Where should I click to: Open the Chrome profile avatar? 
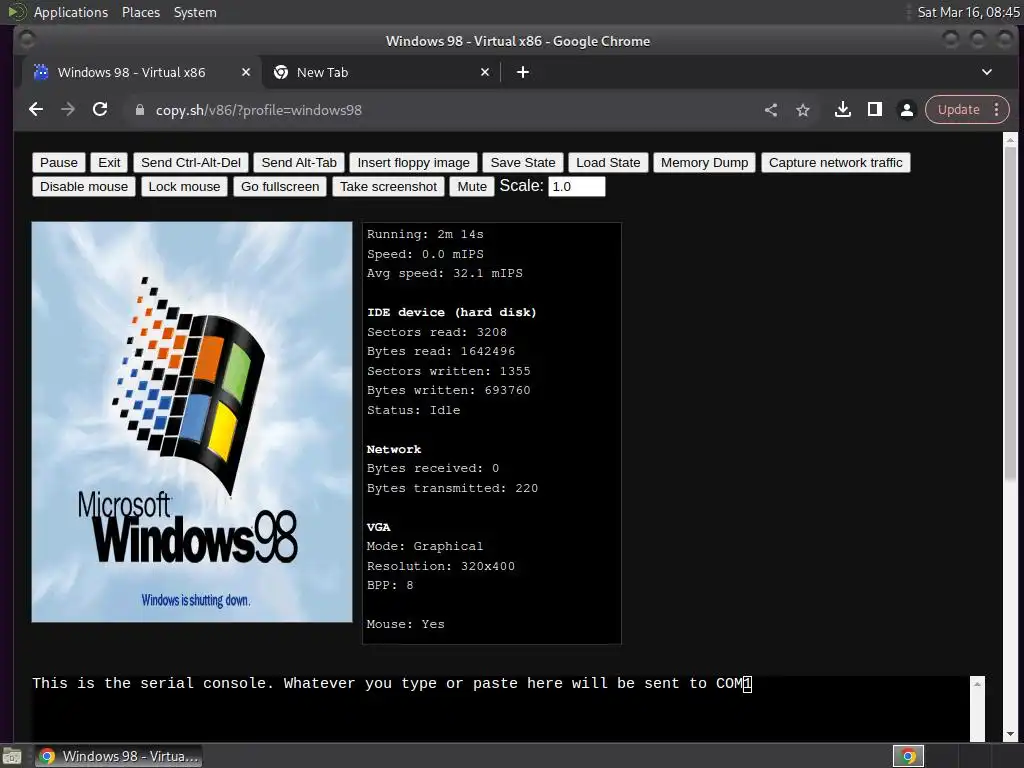(x=906, y=110)
